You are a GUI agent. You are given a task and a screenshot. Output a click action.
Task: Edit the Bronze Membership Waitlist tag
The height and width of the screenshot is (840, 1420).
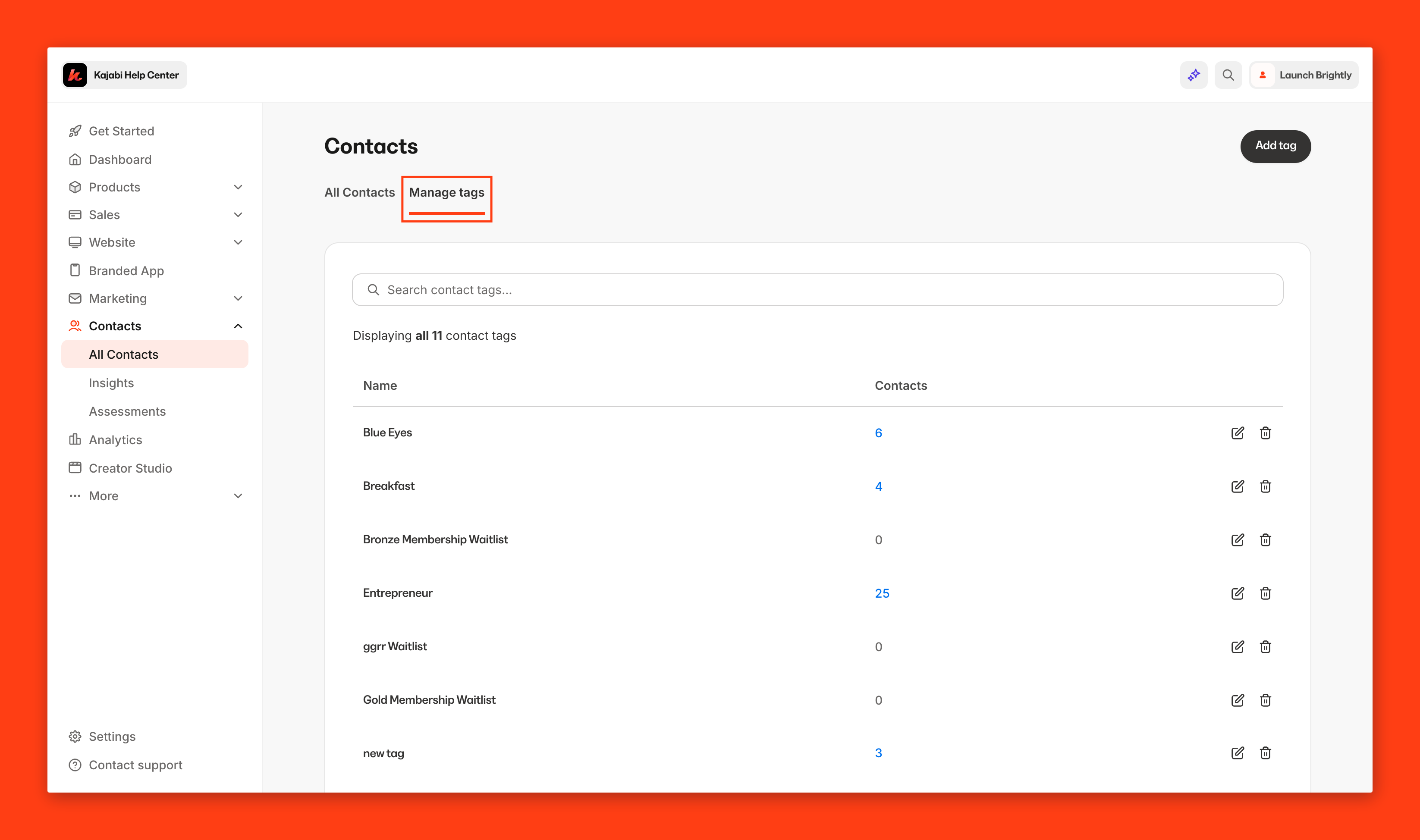click(x=1237, y=540)
